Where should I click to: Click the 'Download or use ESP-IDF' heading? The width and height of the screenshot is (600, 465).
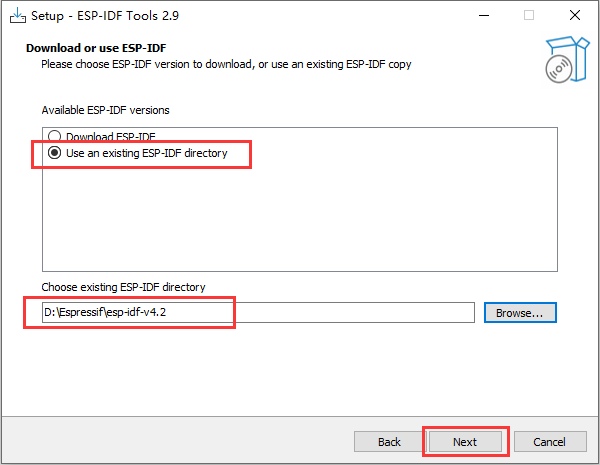tap(96, 48)
